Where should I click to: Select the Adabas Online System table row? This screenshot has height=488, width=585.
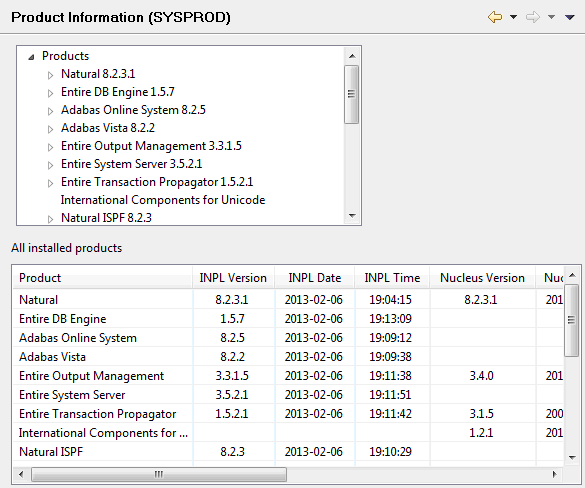288,338
